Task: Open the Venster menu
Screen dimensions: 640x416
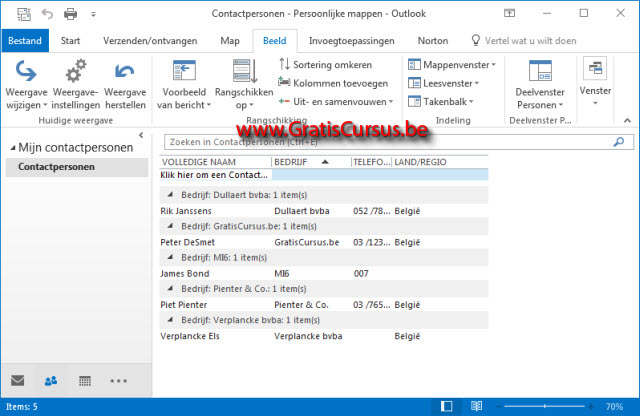Action: point(595,82)
